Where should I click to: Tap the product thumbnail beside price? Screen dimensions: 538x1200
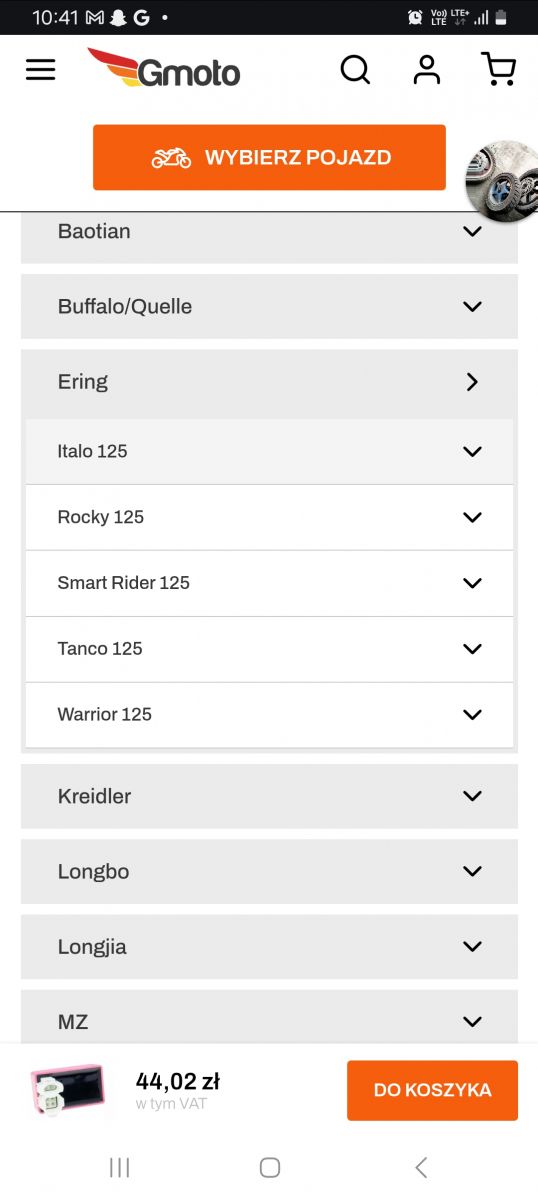67,1090
